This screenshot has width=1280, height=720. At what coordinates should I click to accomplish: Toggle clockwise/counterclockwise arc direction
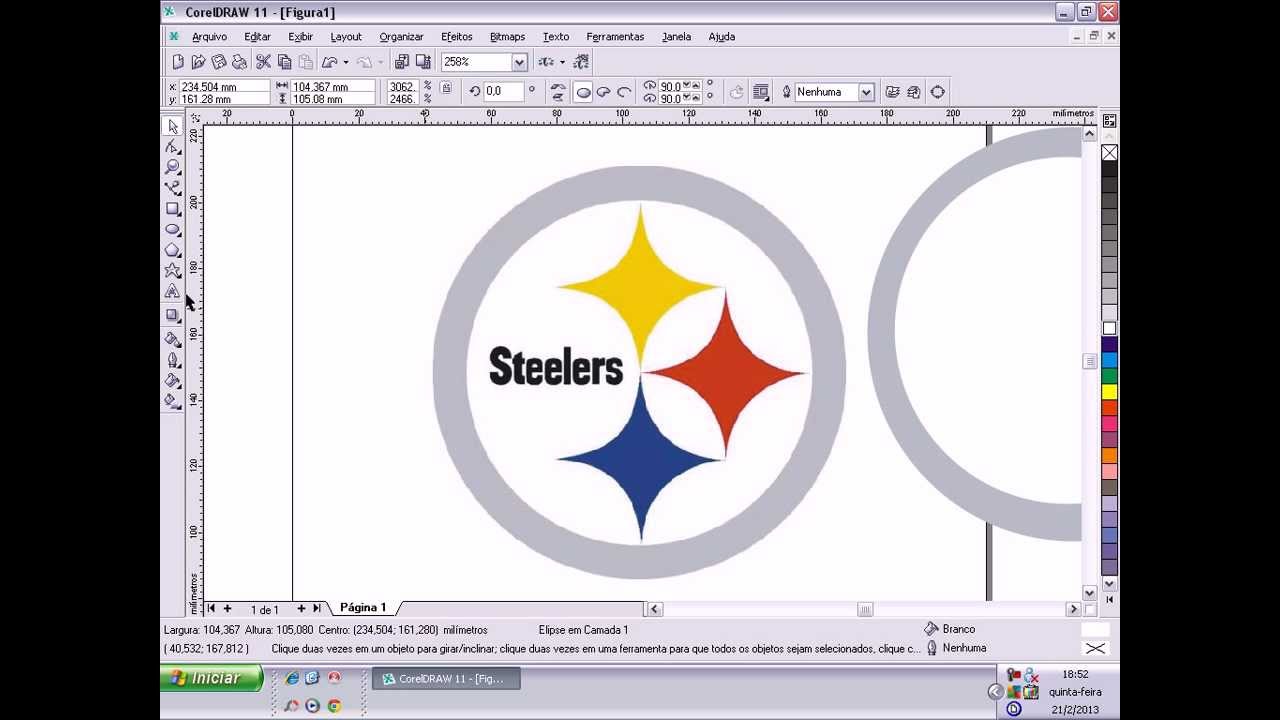click(x=737, y=92)
